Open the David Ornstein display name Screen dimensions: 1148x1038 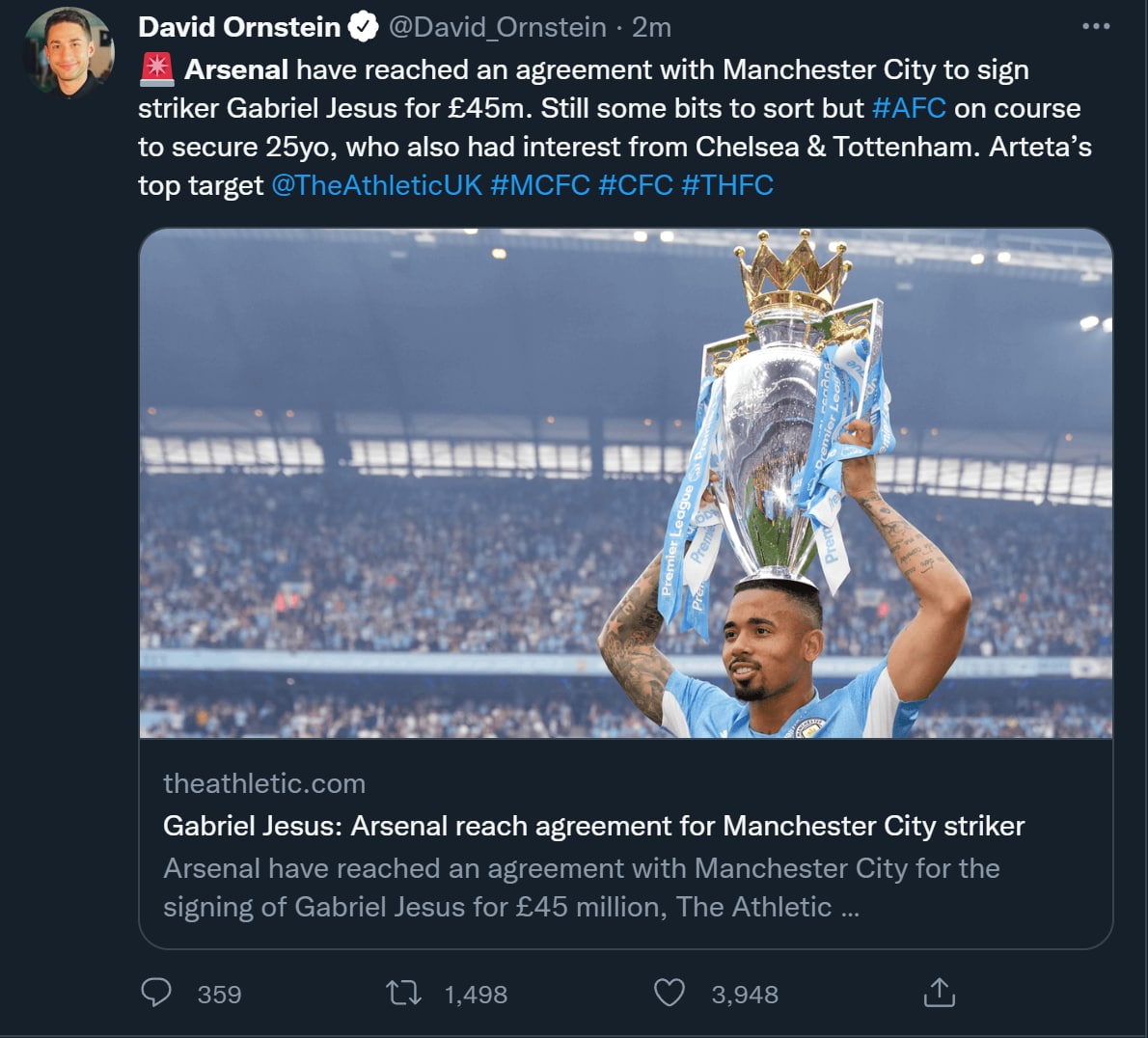[x=239, y=27]
